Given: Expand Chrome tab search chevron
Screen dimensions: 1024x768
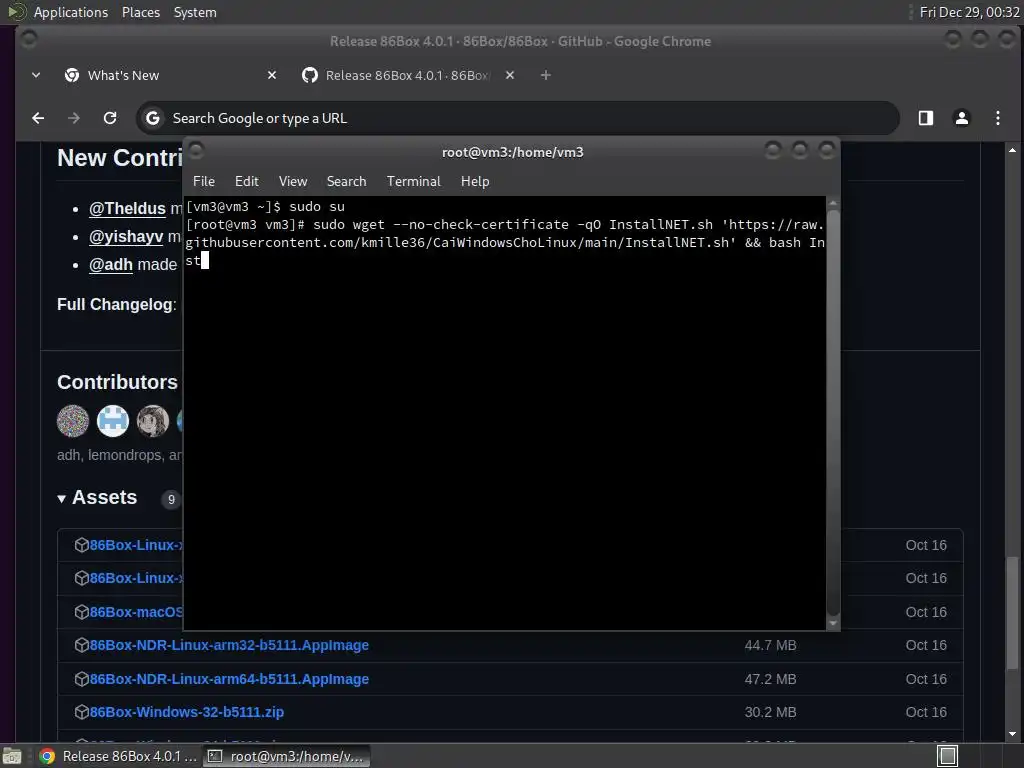Looking at the screenshot, I should coord(36,76).
